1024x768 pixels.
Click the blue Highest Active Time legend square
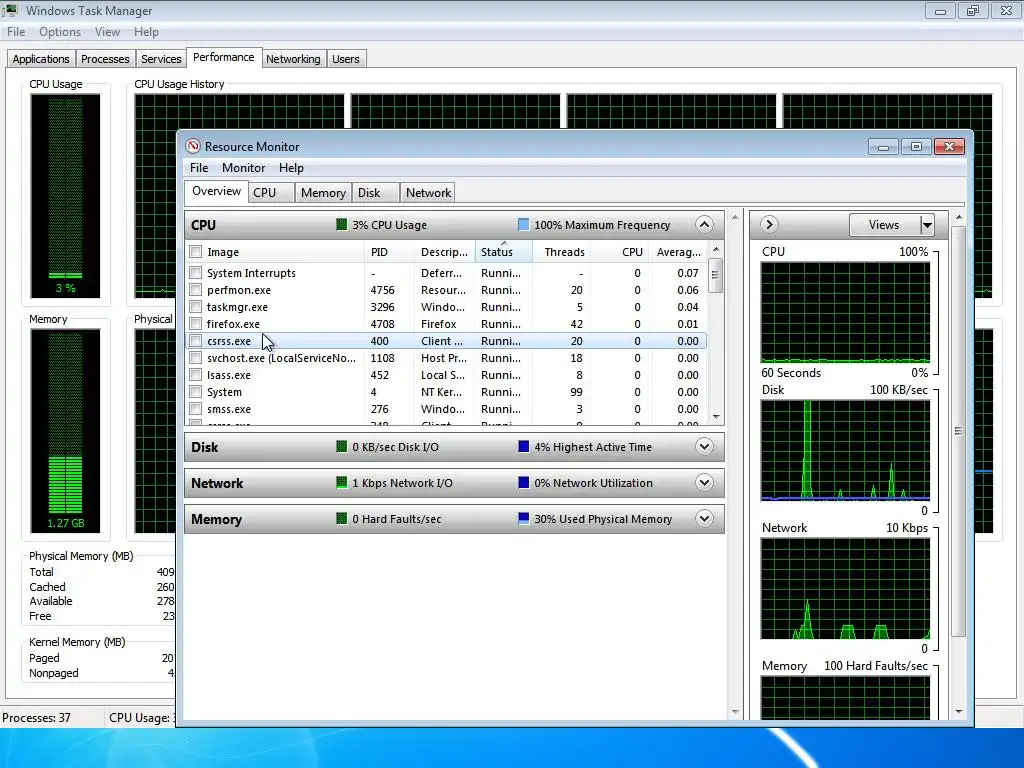pos(523,447)
